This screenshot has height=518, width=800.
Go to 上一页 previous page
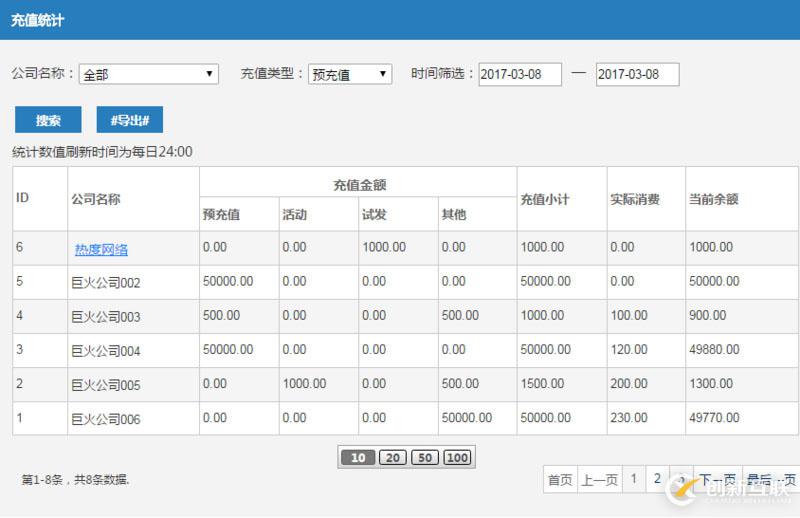tap(599, 479)
